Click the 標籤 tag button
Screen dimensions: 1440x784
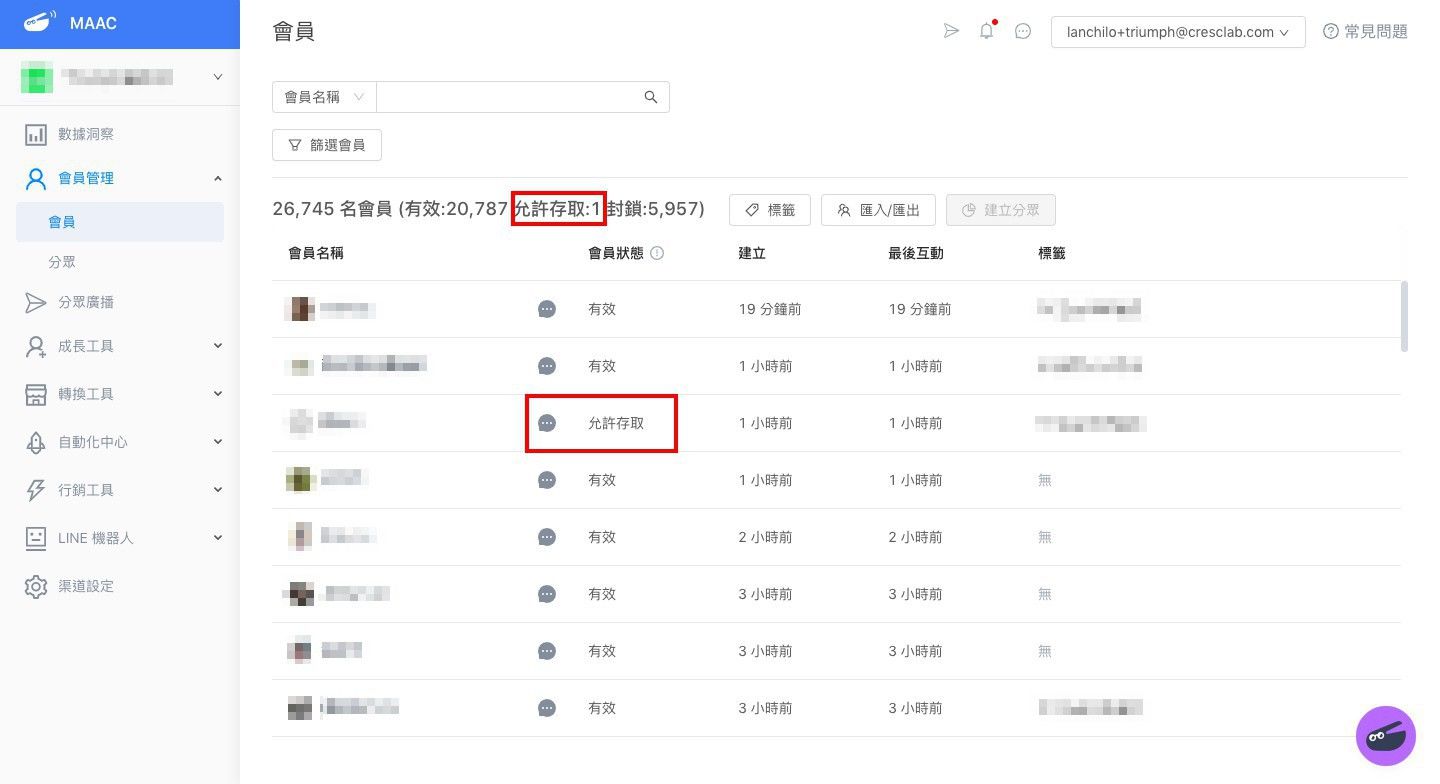(769, 210)
